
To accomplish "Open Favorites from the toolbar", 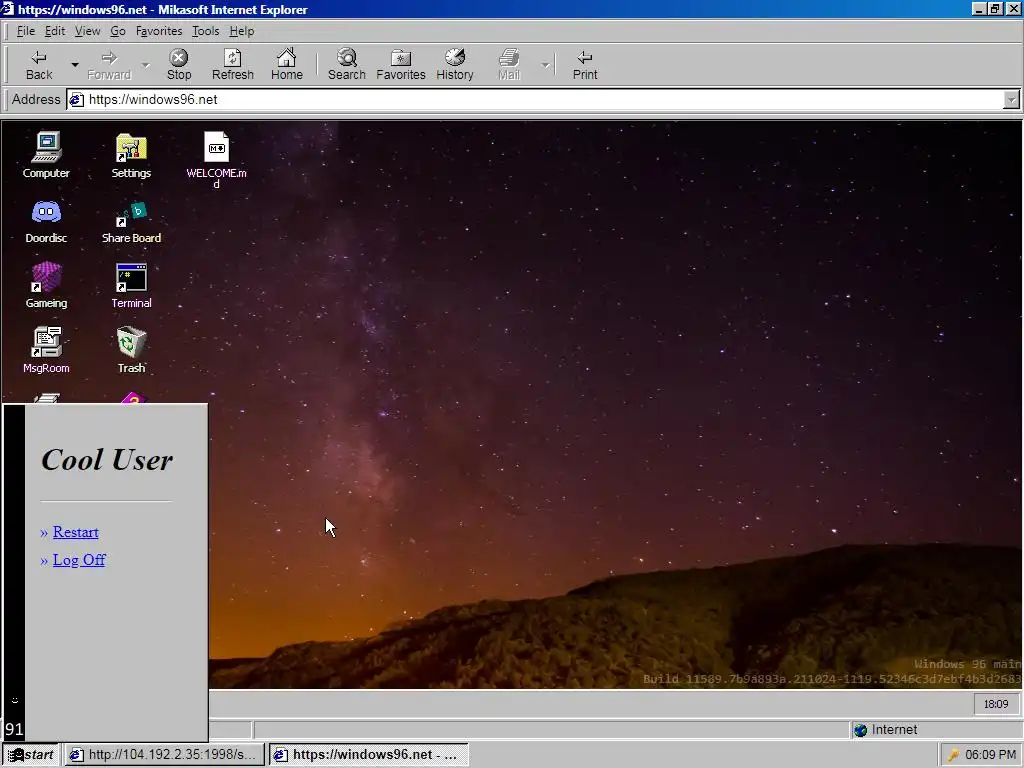I will point(400,65).
